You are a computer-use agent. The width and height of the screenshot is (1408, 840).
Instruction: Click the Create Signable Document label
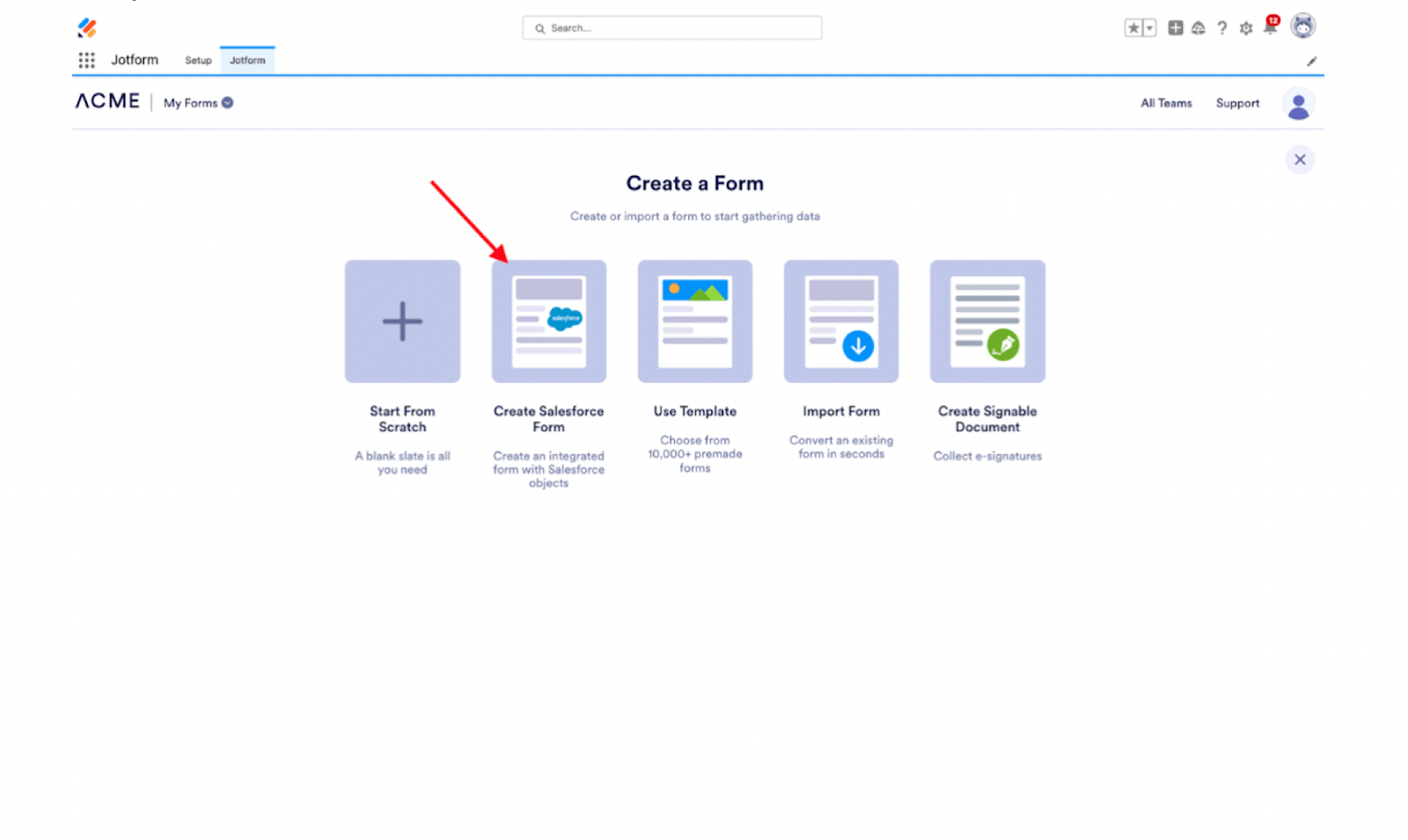pyautogui.click(x=987, y=419)
